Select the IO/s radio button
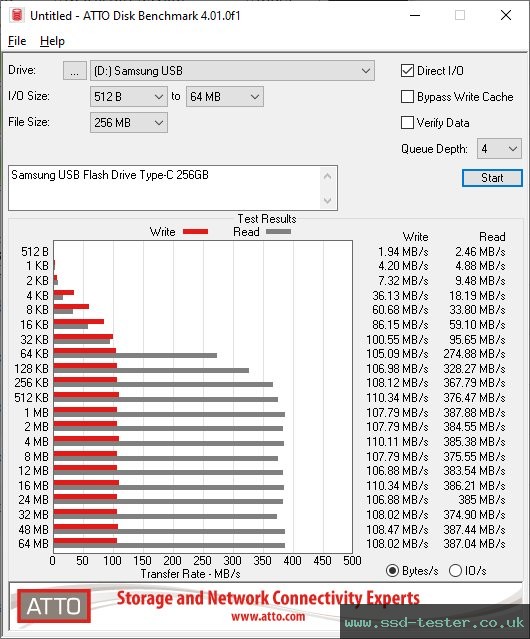The height and width of the screenshot is (639, 530). click(455, 571)
